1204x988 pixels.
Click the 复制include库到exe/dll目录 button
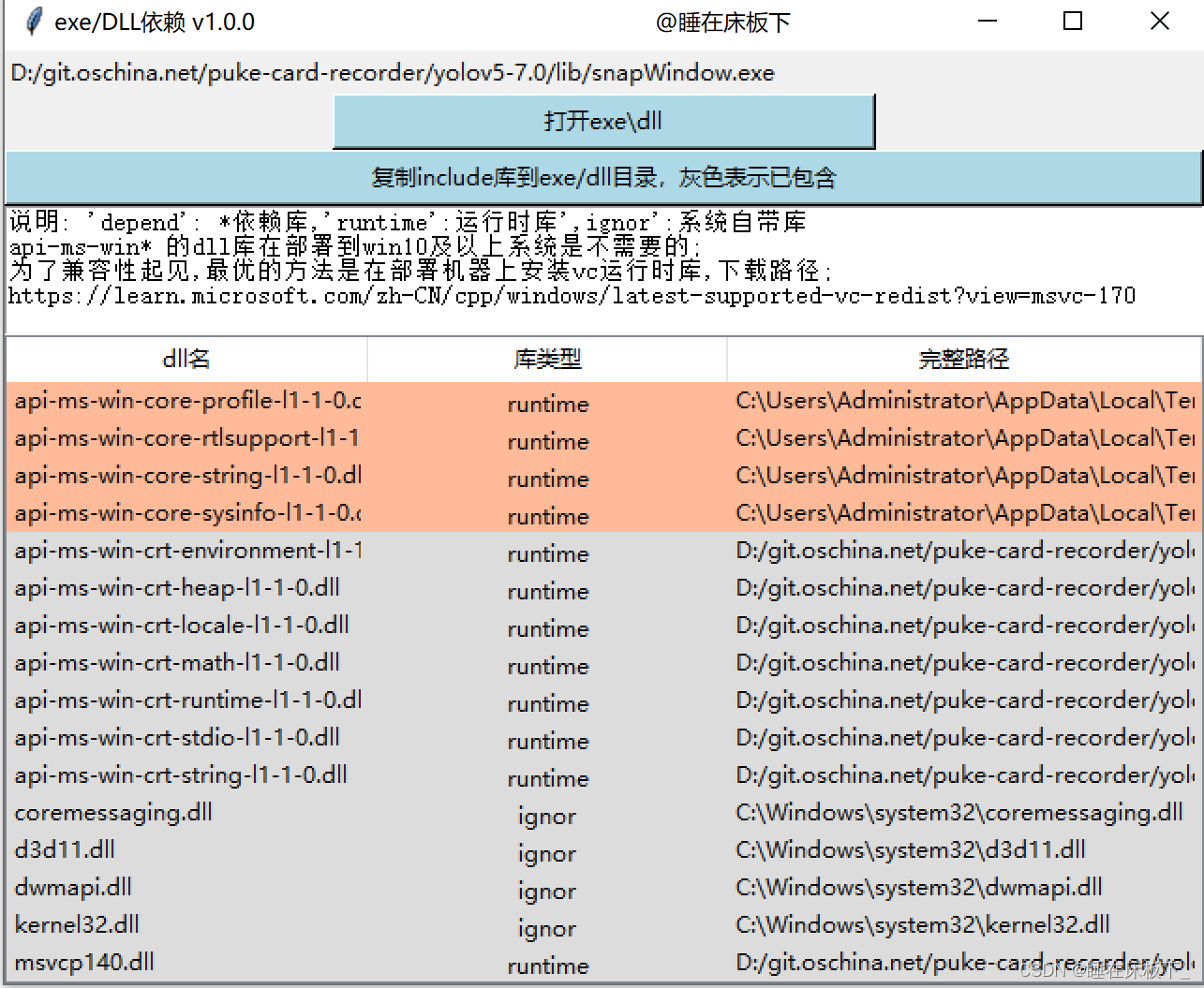[x=603, y=177]
